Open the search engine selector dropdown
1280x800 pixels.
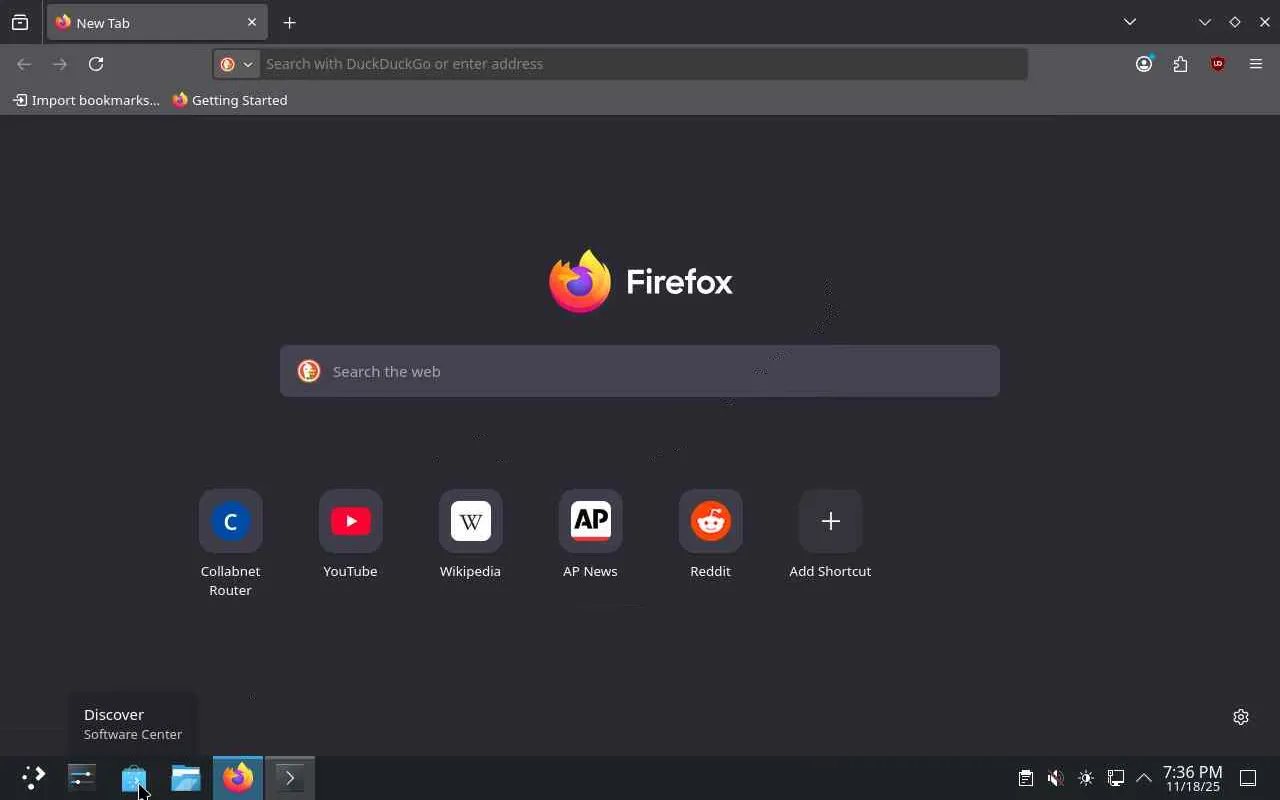pos(237,64)
